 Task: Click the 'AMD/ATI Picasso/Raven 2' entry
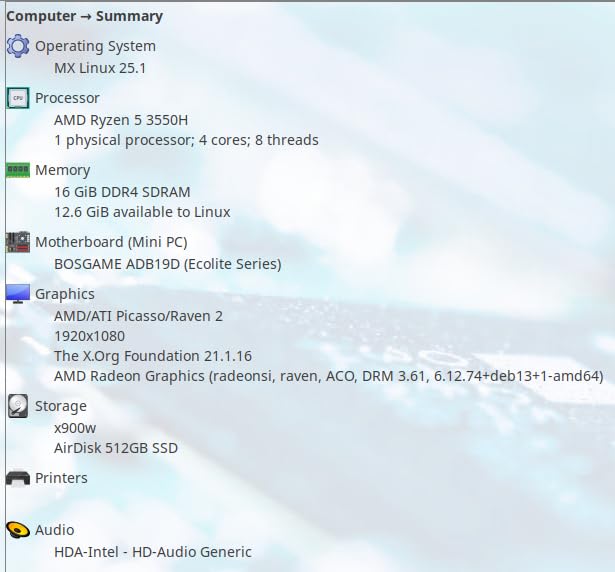tap(138, 316)
